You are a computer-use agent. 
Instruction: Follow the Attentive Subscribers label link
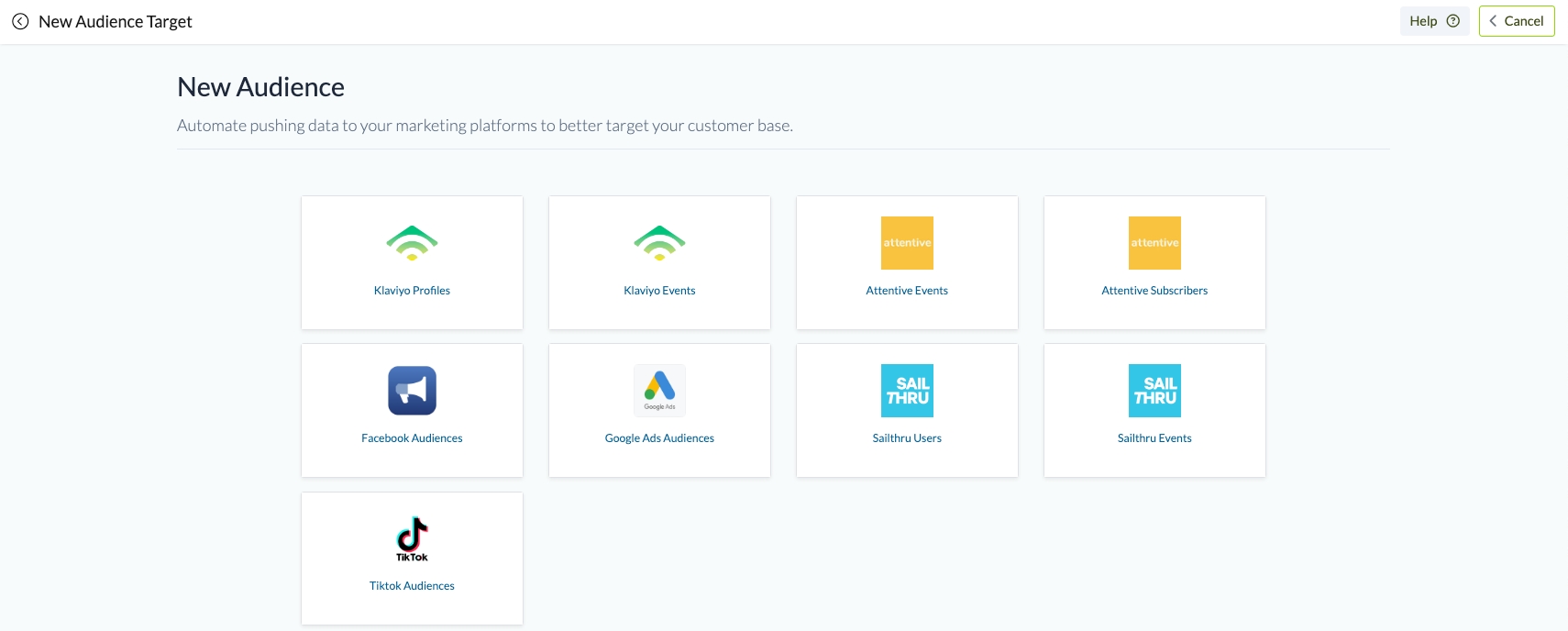(x=1154, y=291)
